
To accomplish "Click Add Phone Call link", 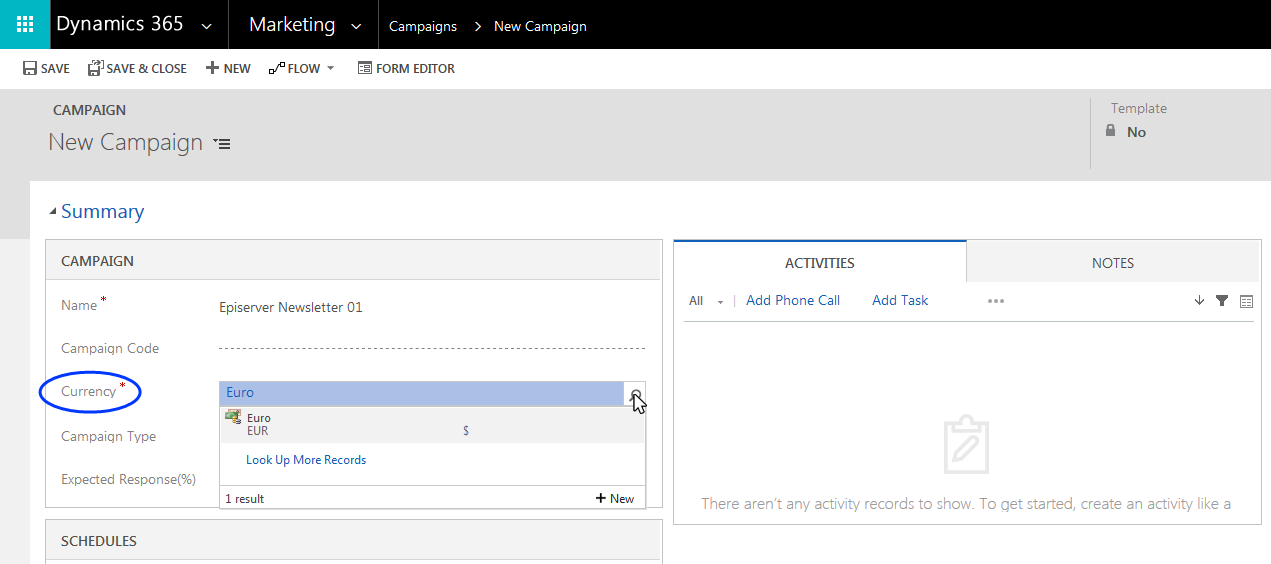I will [792, 300].
